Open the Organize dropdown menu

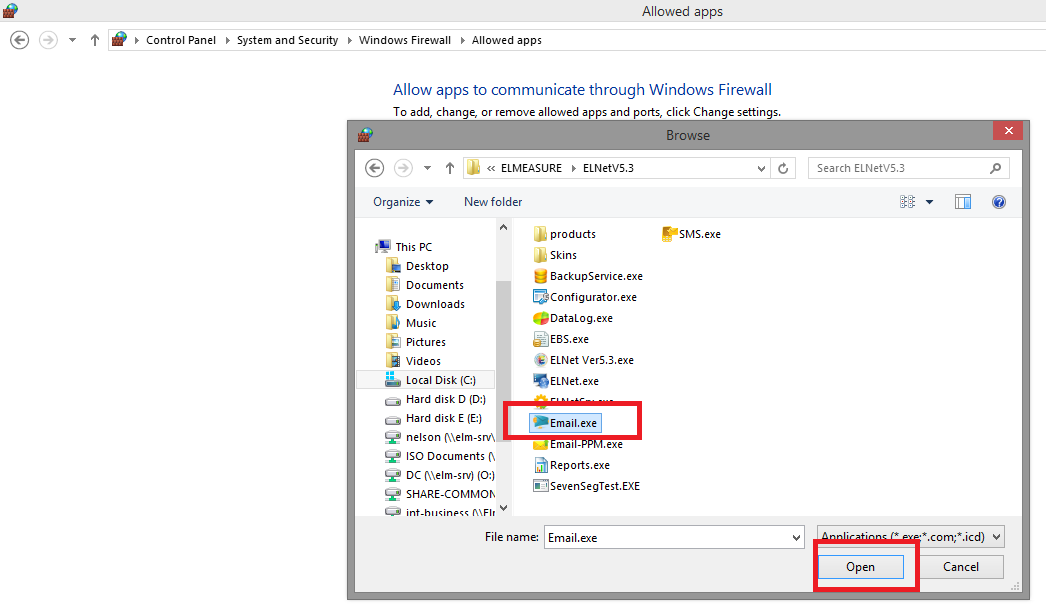[403, 202]
